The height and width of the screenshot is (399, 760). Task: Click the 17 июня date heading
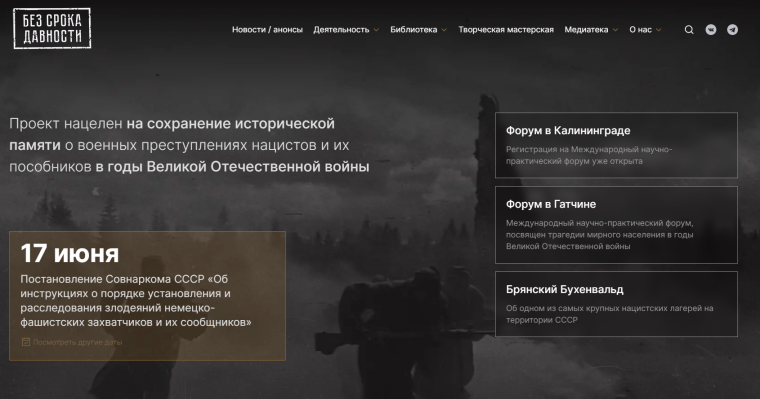pos(70,254)
